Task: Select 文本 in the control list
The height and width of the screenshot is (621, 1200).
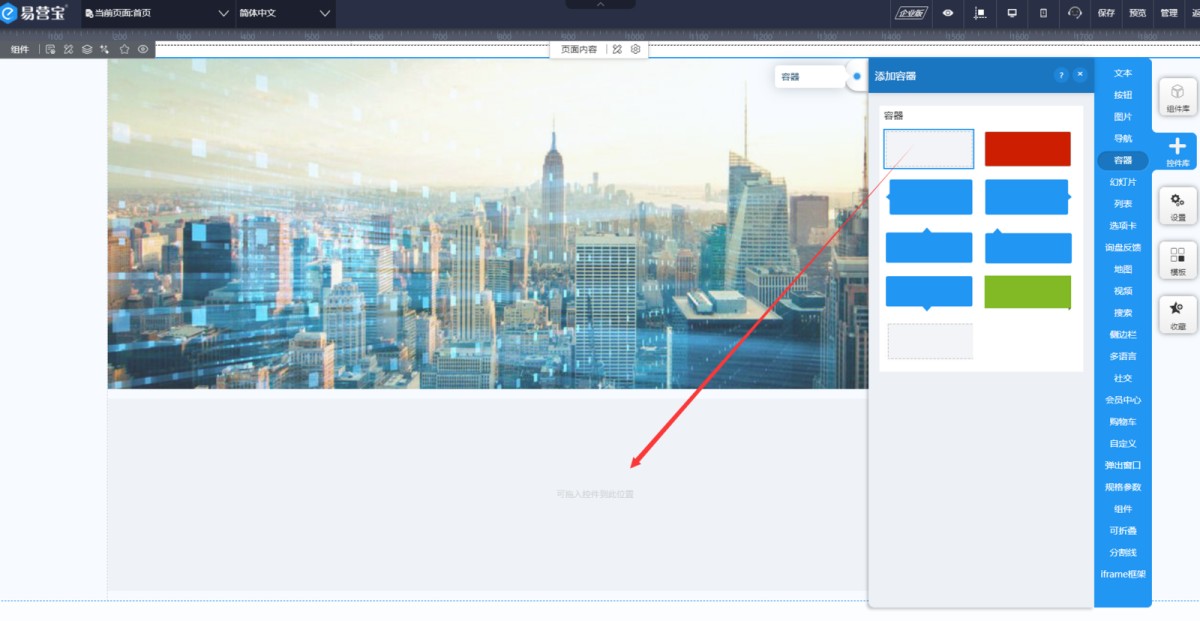Action: point(1123,73)
